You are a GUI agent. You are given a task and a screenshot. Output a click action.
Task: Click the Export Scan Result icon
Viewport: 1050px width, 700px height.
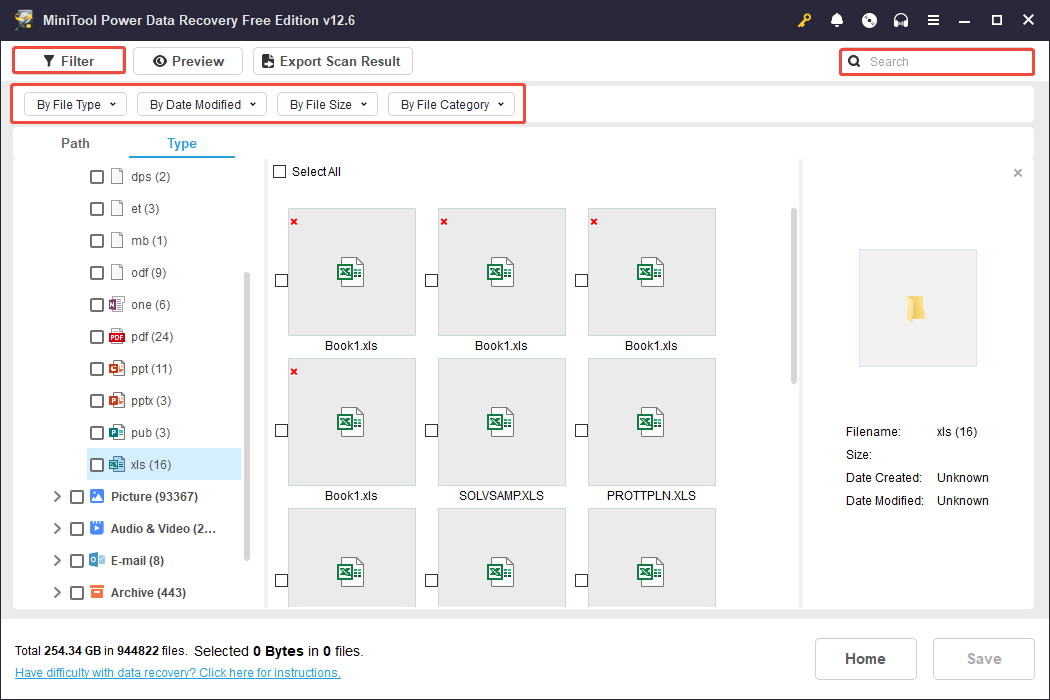point(268,61)
